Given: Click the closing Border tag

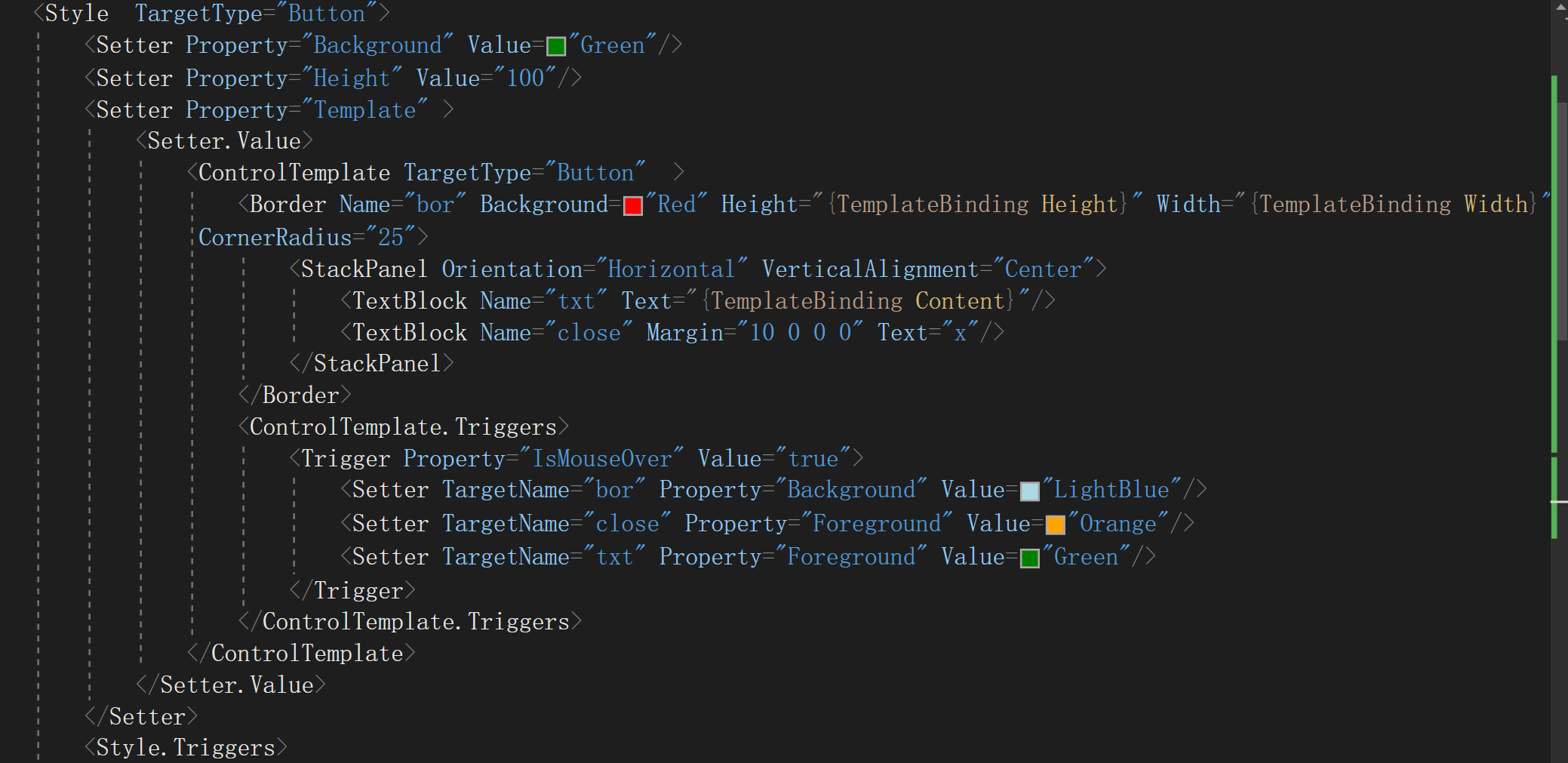Looking at the screenshot, I should point(300,395).
